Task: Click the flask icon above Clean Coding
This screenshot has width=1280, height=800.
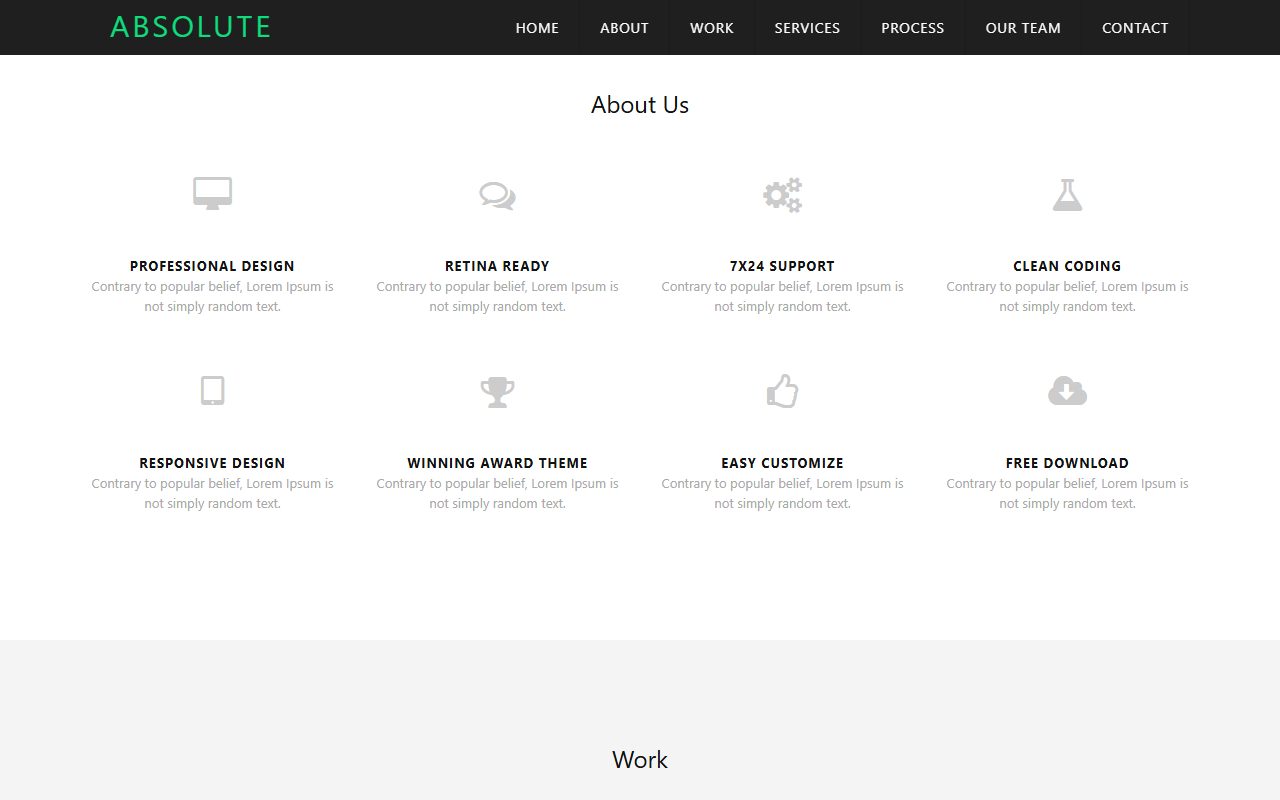Action: (1067, 194)
